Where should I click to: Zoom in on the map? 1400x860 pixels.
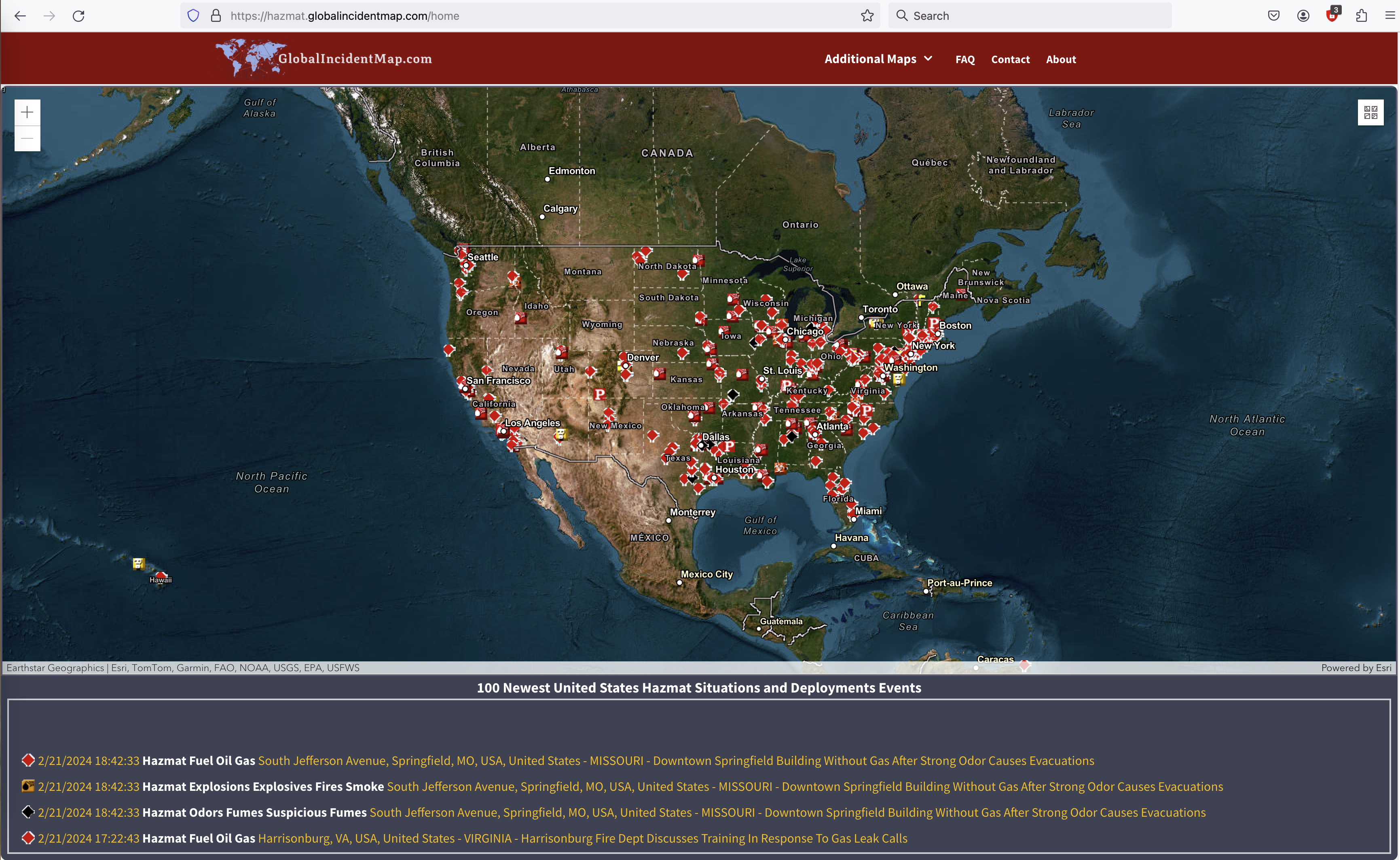pyautogui.click(x=27, y=112)
